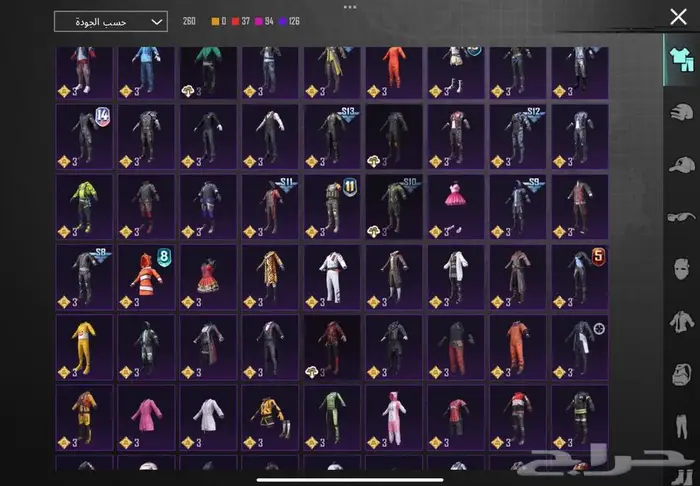Choose the orange outfit with 8 badge
This screenshot has width=700, height=486.
point(146,274)
